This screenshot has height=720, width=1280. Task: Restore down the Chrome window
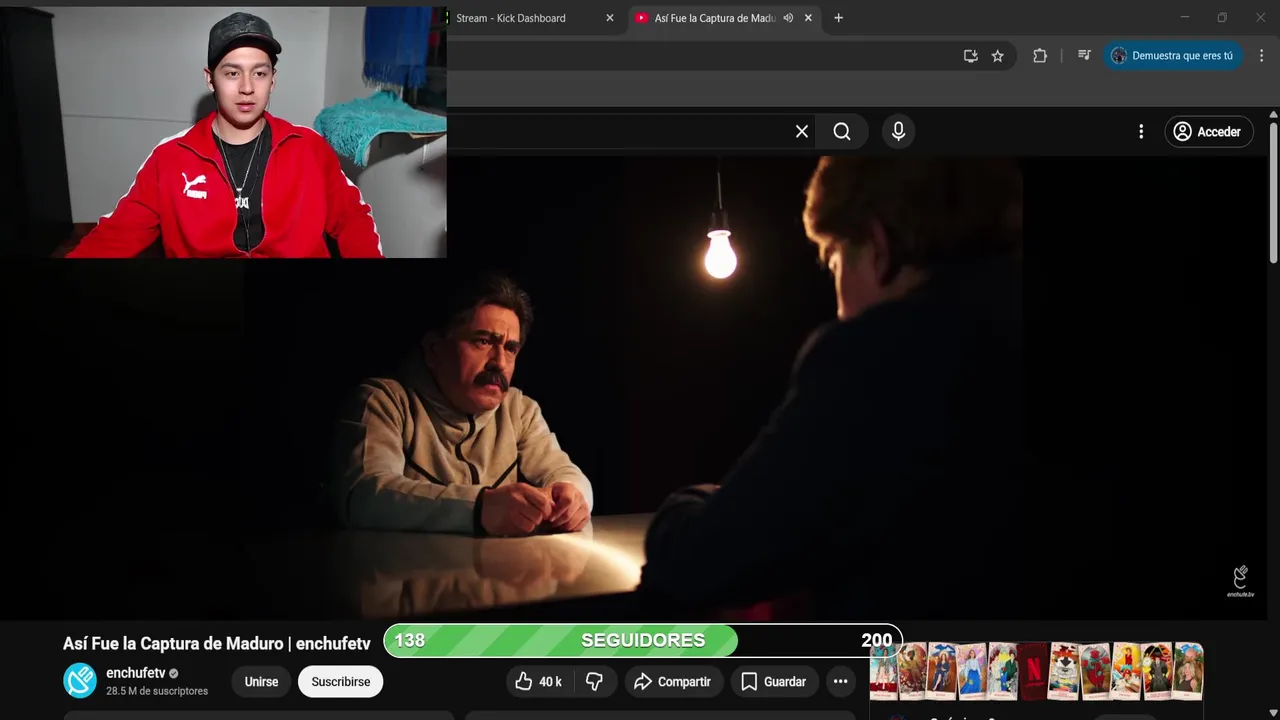(x=1222, y=17)
